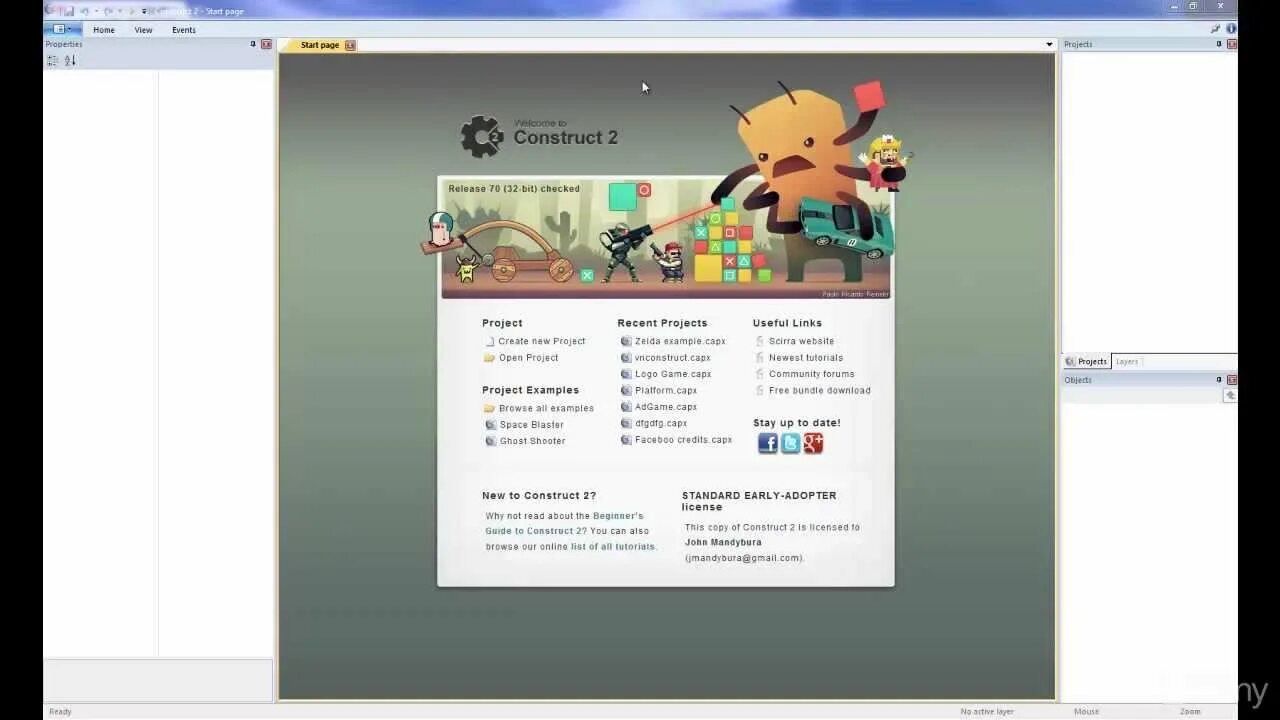Click the Facebook icon
This screenshot has height=720, width=1280.
[x=767, y=443]
